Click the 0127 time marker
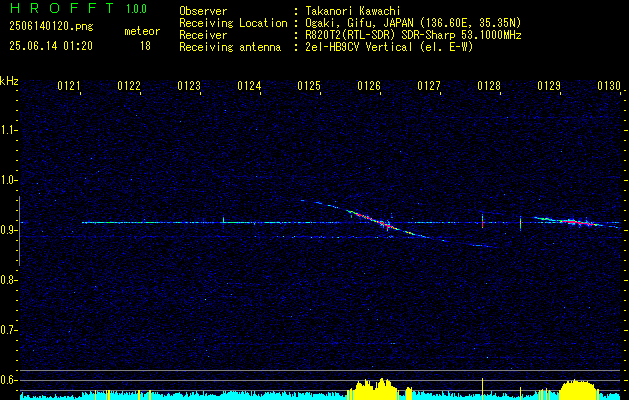629x400 pixels. tap(429, 86)
